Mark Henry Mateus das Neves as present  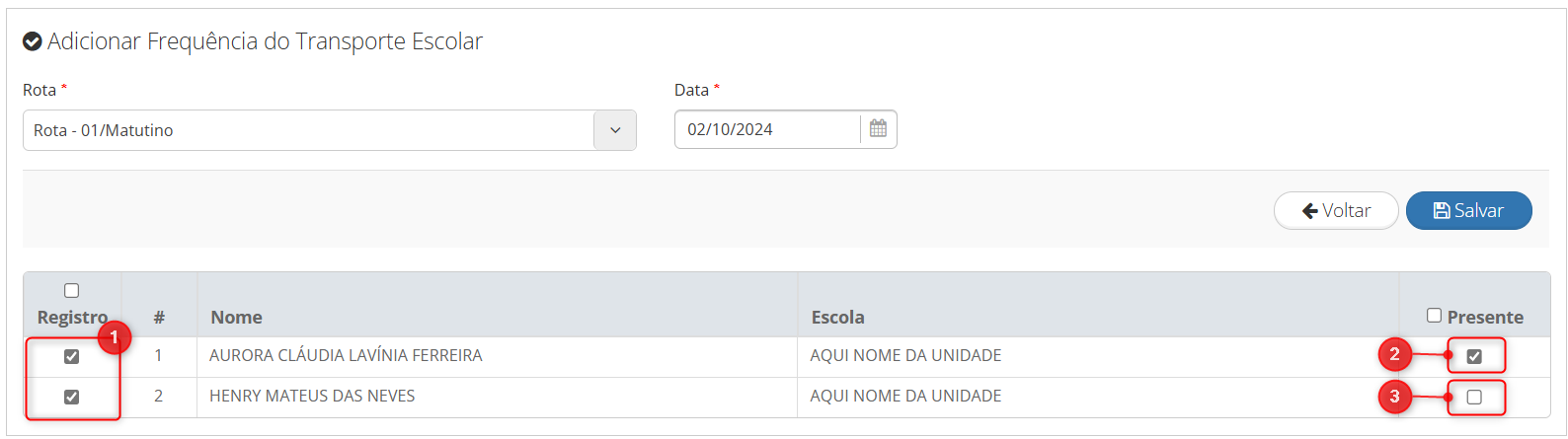click(x=1474, y=397)
